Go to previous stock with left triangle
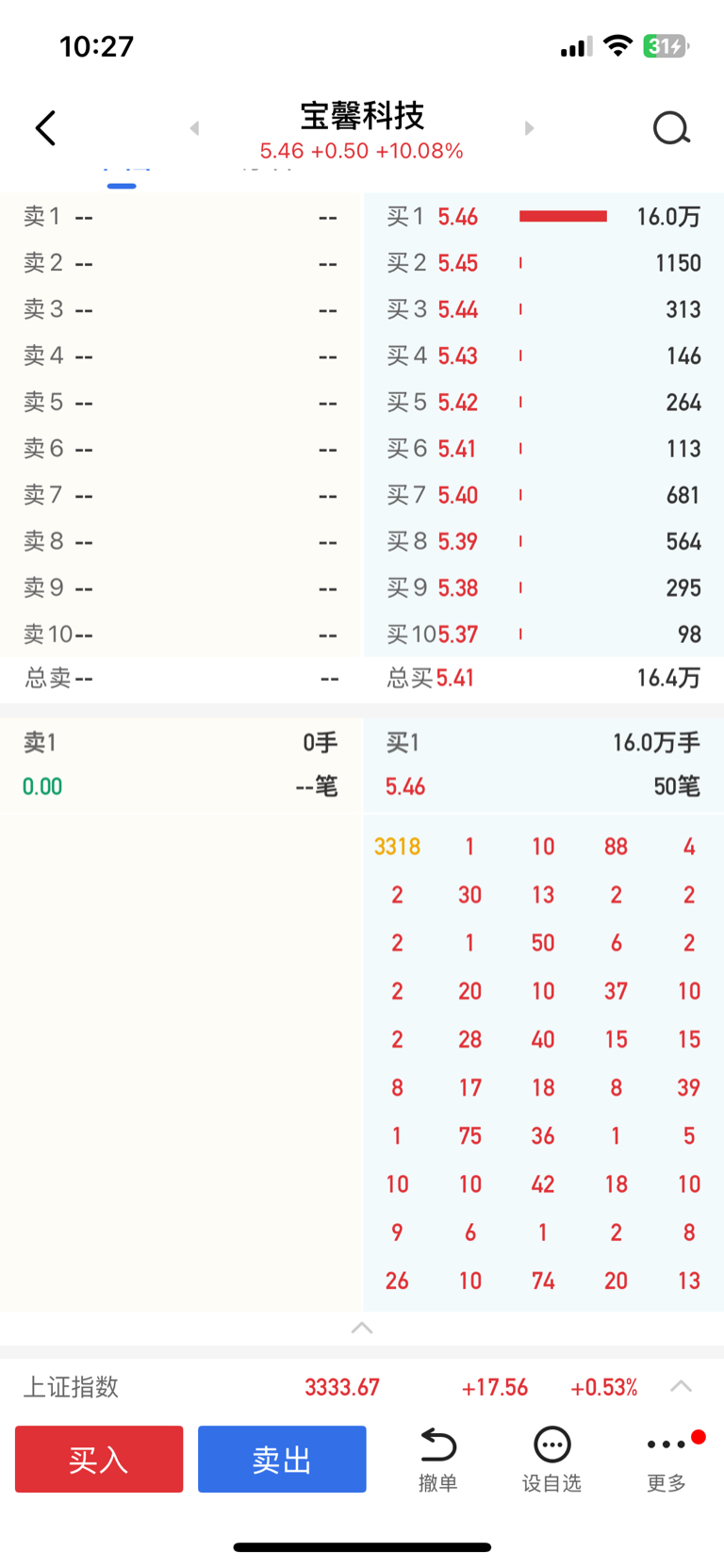The width and height of the screenshot is (724, 1568). pyautogui.click(x=194, y=128)
